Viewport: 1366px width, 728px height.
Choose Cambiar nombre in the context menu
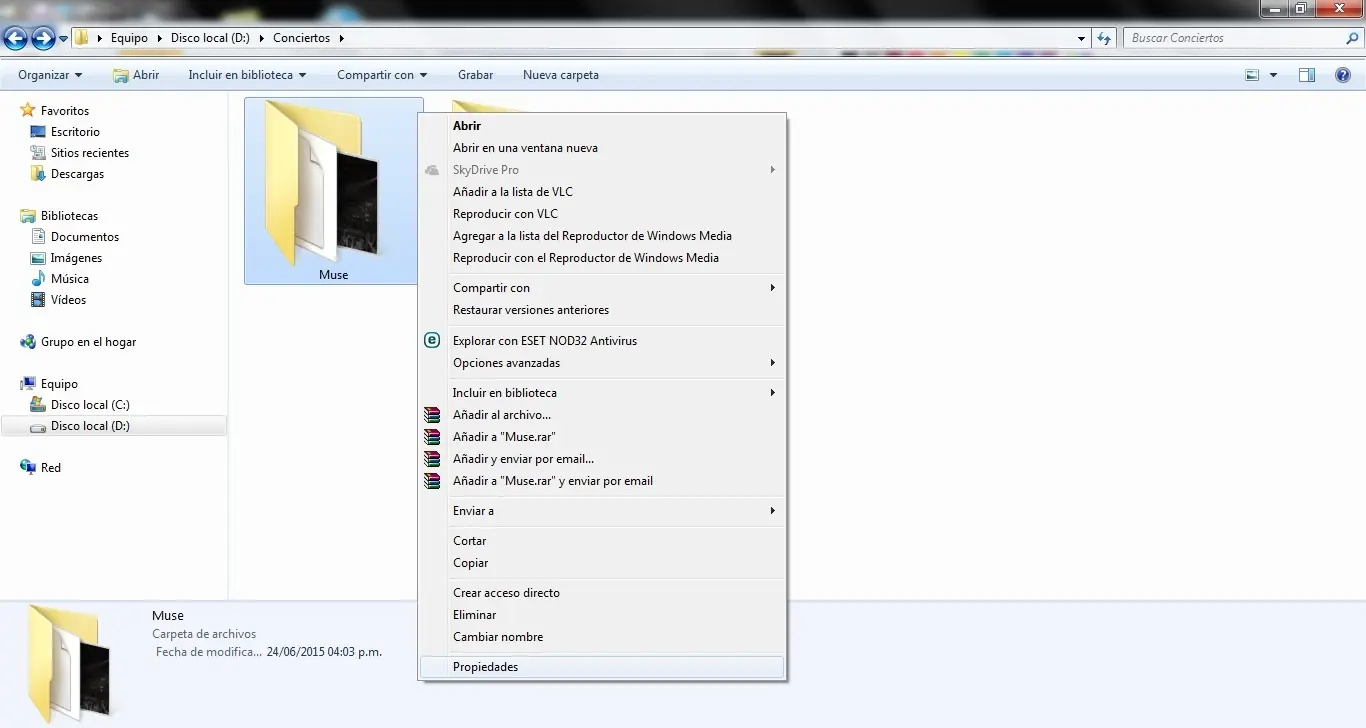tap(601, 637)
